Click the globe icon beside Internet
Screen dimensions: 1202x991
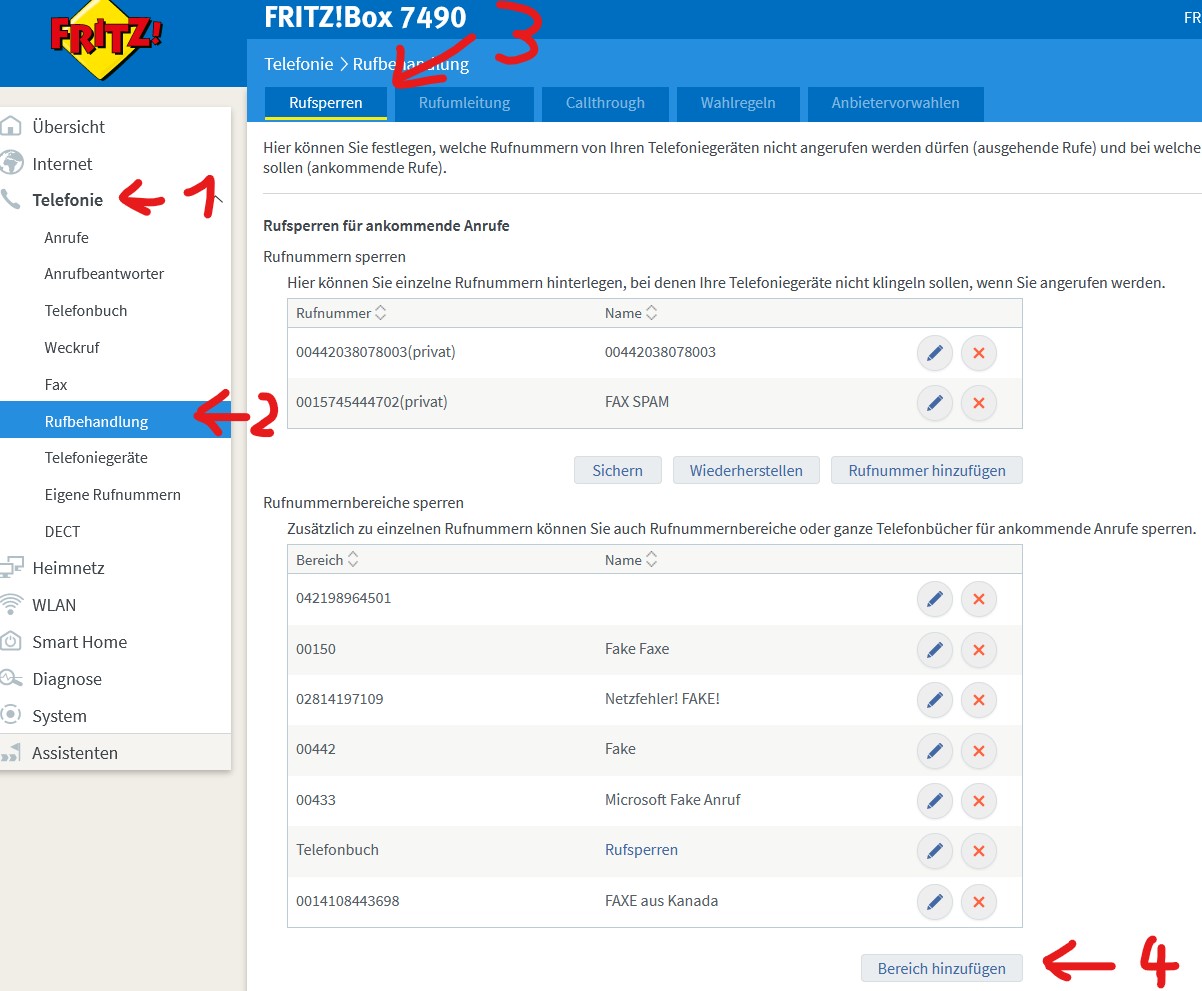tap(11, 163)
